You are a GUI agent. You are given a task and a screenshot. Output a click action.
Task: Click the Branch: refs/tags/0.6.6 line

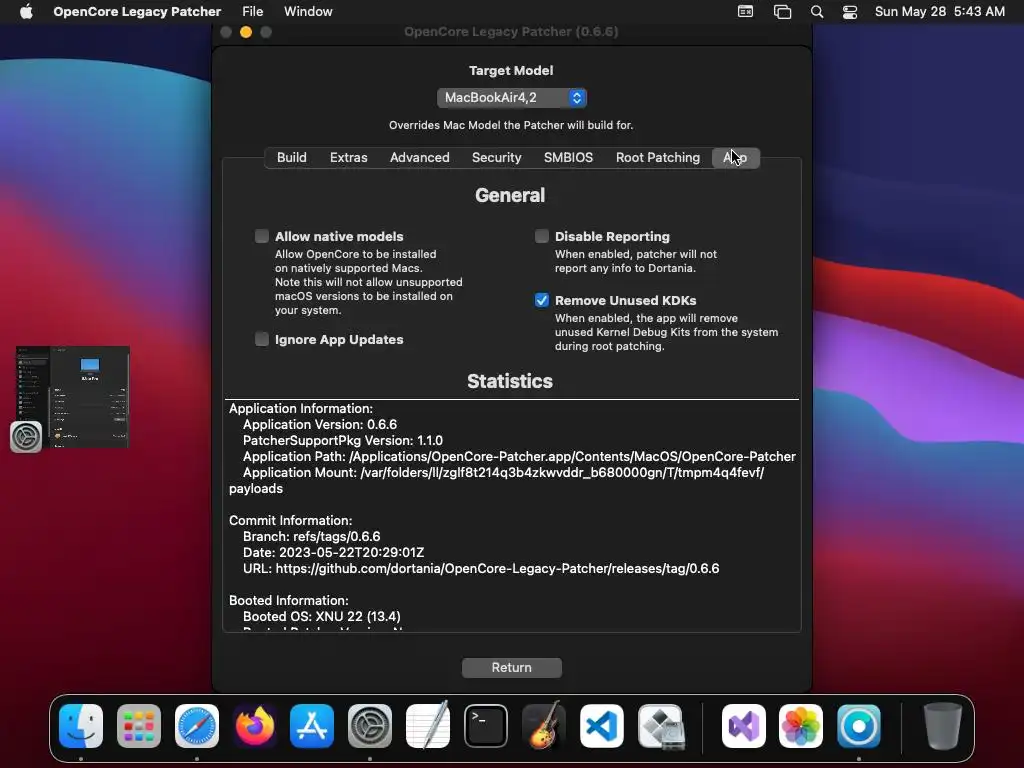click(x=312, y=536)
